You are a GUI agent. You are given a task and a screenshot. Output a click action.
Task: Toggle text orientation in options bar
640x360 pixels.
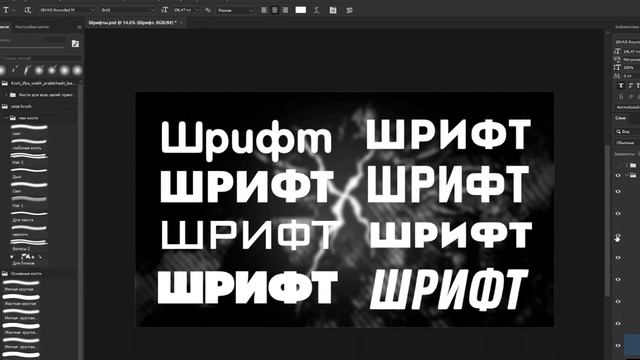[28, 10]
